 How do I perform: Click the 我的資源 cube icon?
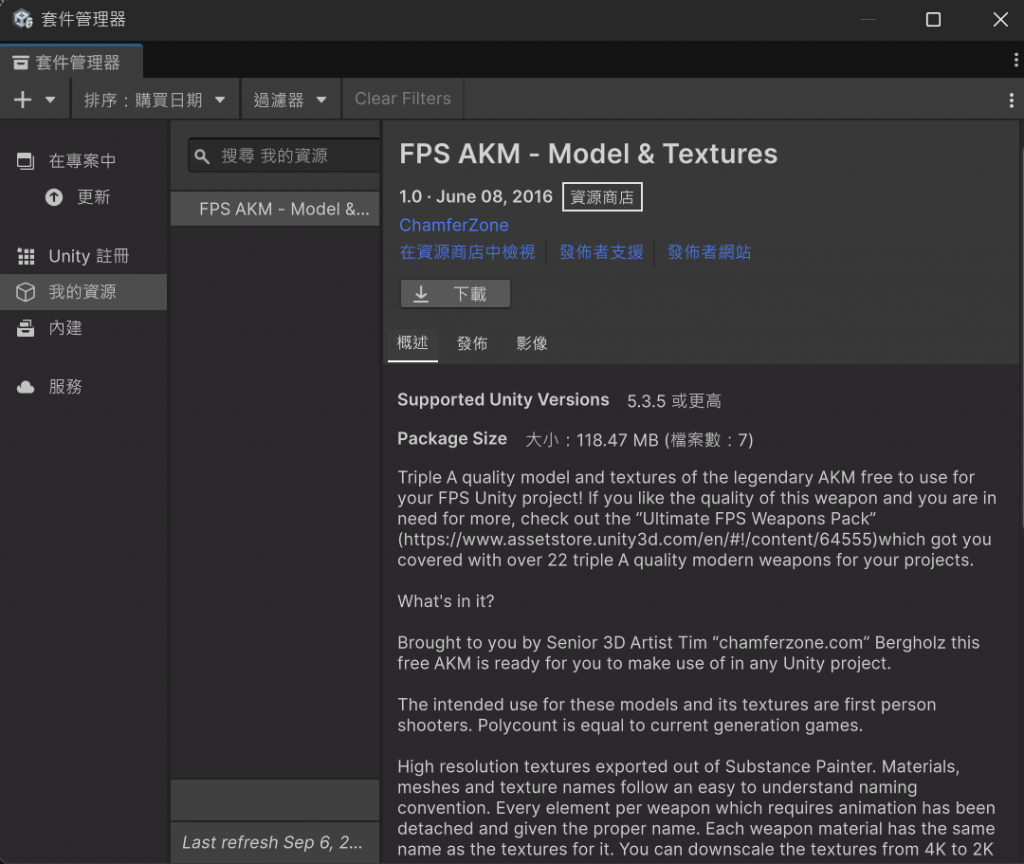pyautogui.click(x=25, y=292)
